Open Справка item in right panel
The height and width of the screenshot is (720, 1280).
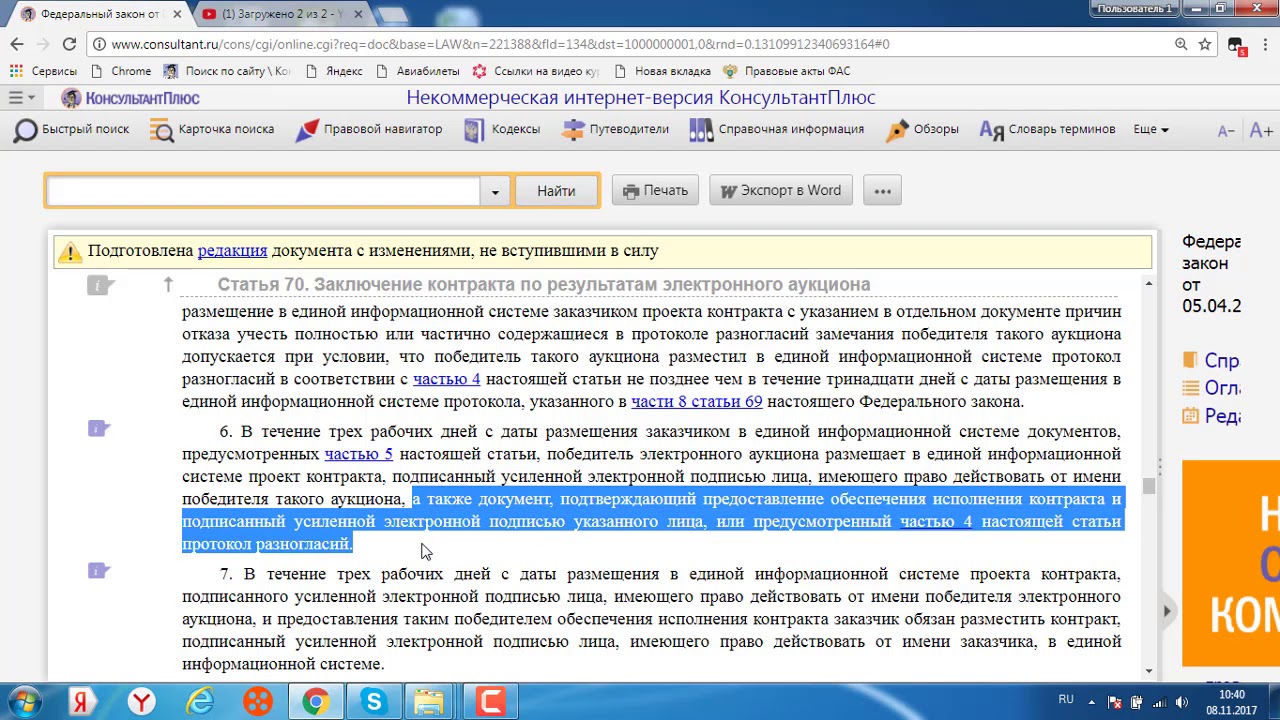(1211, 361)
